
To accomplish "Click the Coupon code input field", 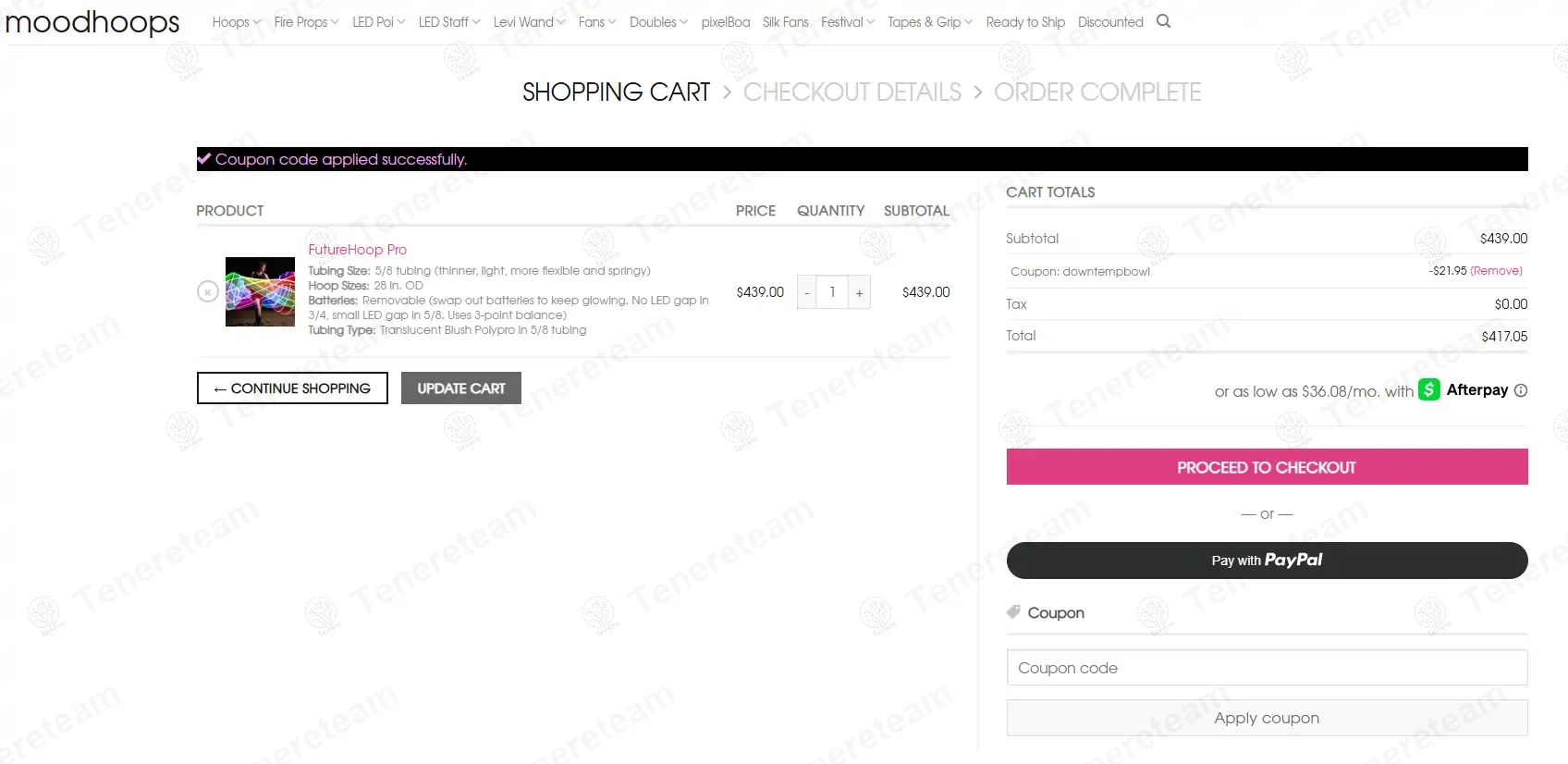I will (1267, 668).
